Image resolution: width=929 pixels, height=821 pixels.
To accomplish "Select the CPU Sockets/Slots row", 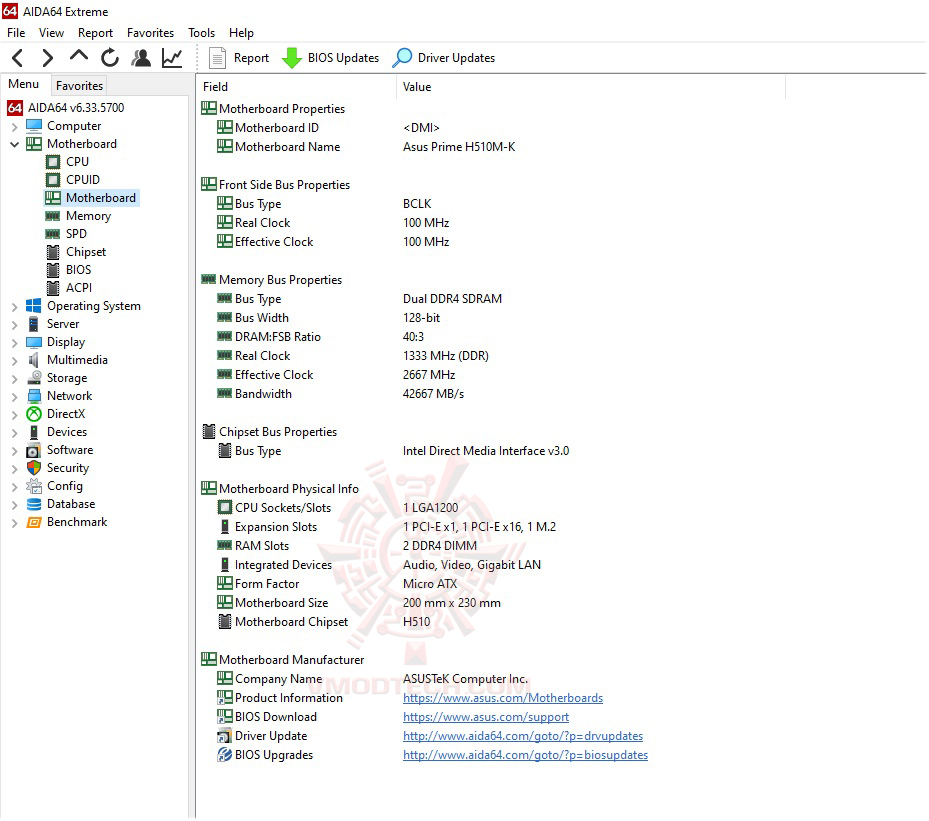I will (337, 508).
